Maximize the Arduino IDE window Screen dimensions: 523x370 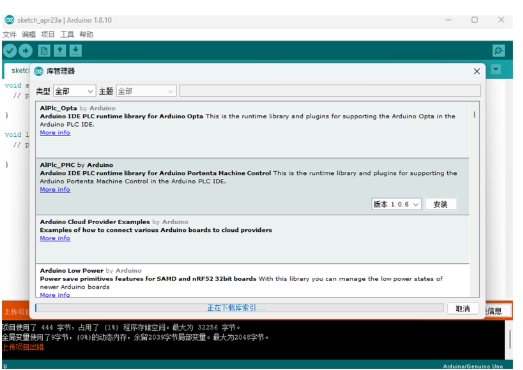(x=474, y=20)
